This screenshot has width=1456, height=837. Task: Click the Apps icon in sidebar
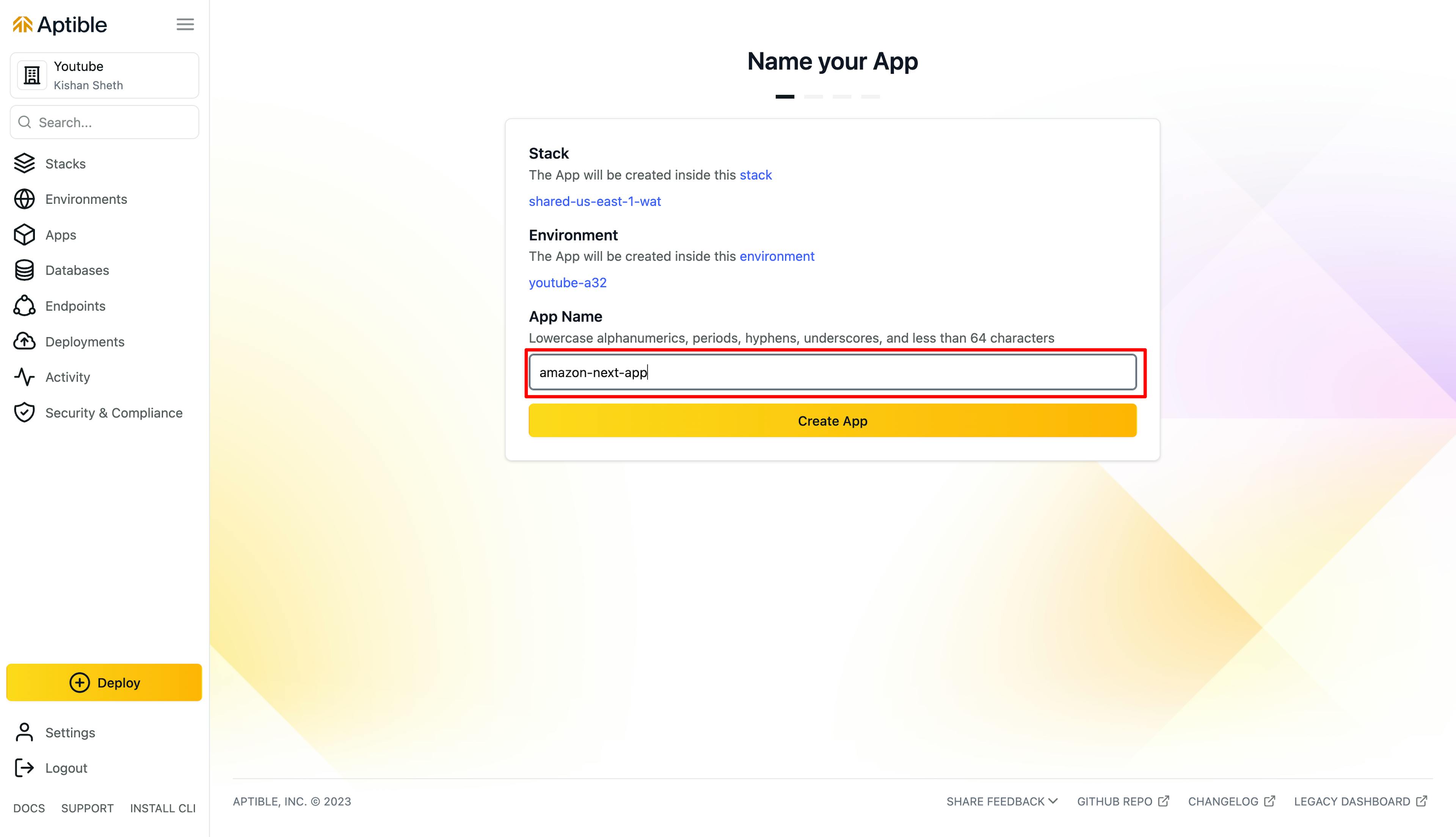pos(24,234)
